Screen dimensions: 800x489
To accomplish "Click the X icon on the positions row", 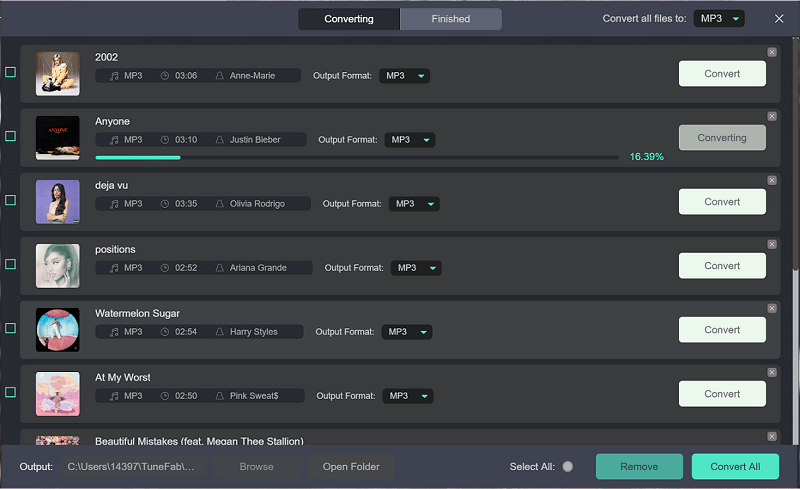I will (x=771, y=244).
